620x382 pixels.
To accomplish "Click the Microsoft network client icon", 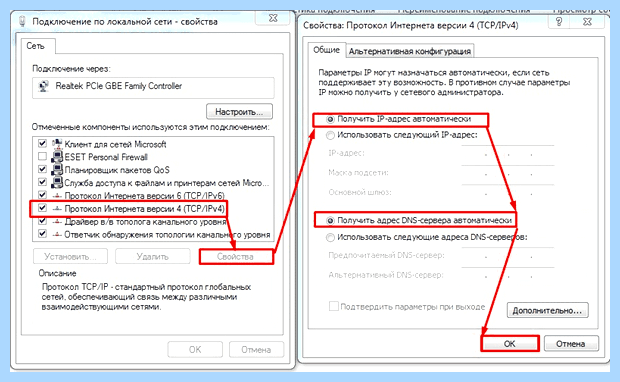I will coord(57,144).
